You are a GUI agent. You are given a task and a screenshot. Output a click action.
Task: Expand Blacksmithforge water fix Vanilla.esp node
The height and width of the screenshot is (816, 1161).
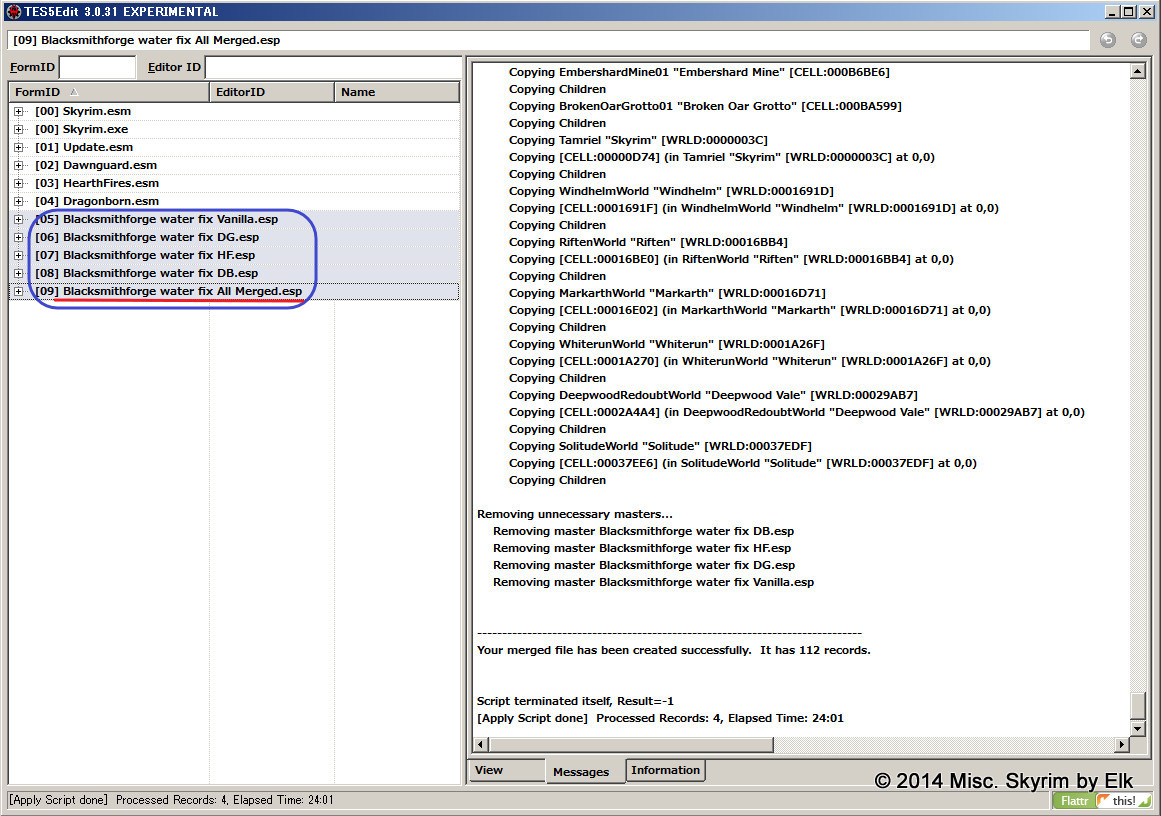click(x=19, y=219)
